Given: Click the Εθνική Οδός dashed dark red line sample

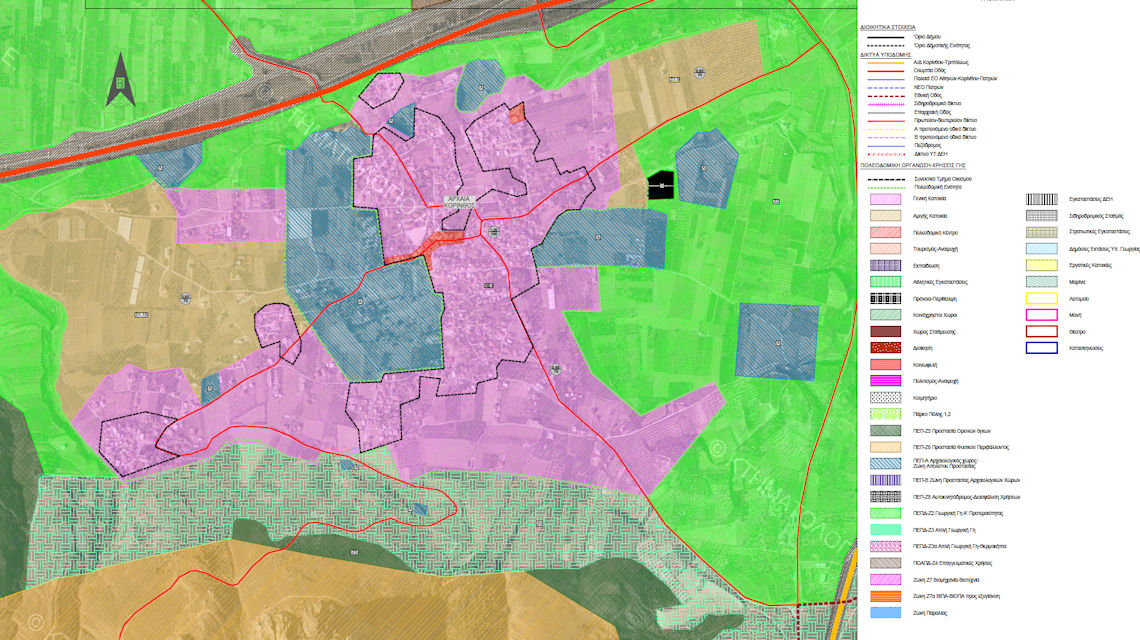Looking at the screenshot, I should (x=886, y=95).
